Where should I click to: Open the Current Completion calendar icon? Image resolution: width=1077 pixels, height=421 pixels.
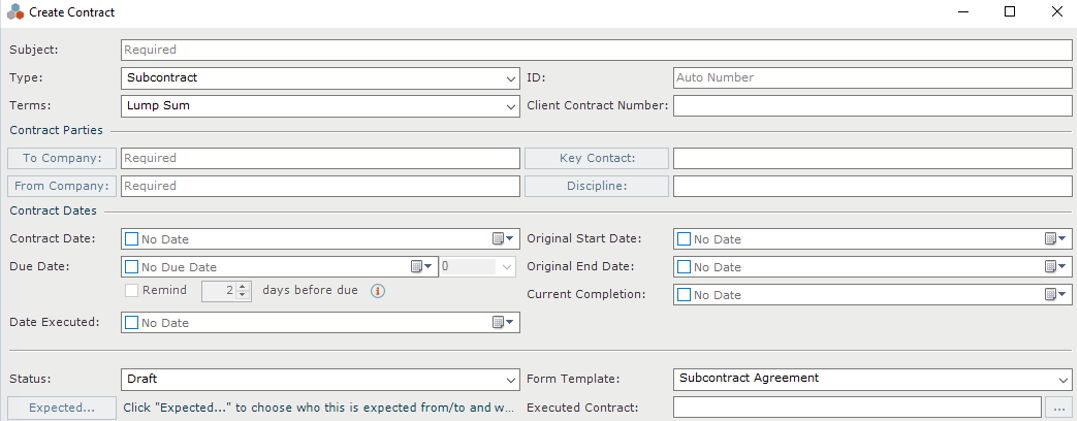pyautogui.click(x=1055, y=295)
